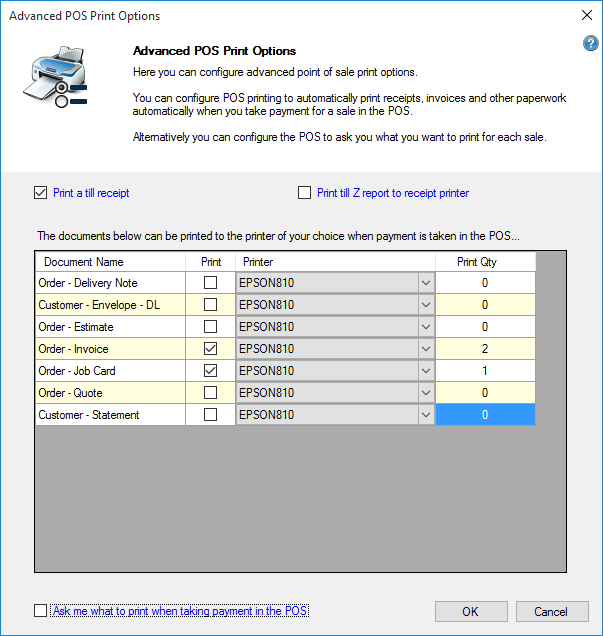Click the OK button
This screenshot has width=603, height=636.
(x=470, y=611)
